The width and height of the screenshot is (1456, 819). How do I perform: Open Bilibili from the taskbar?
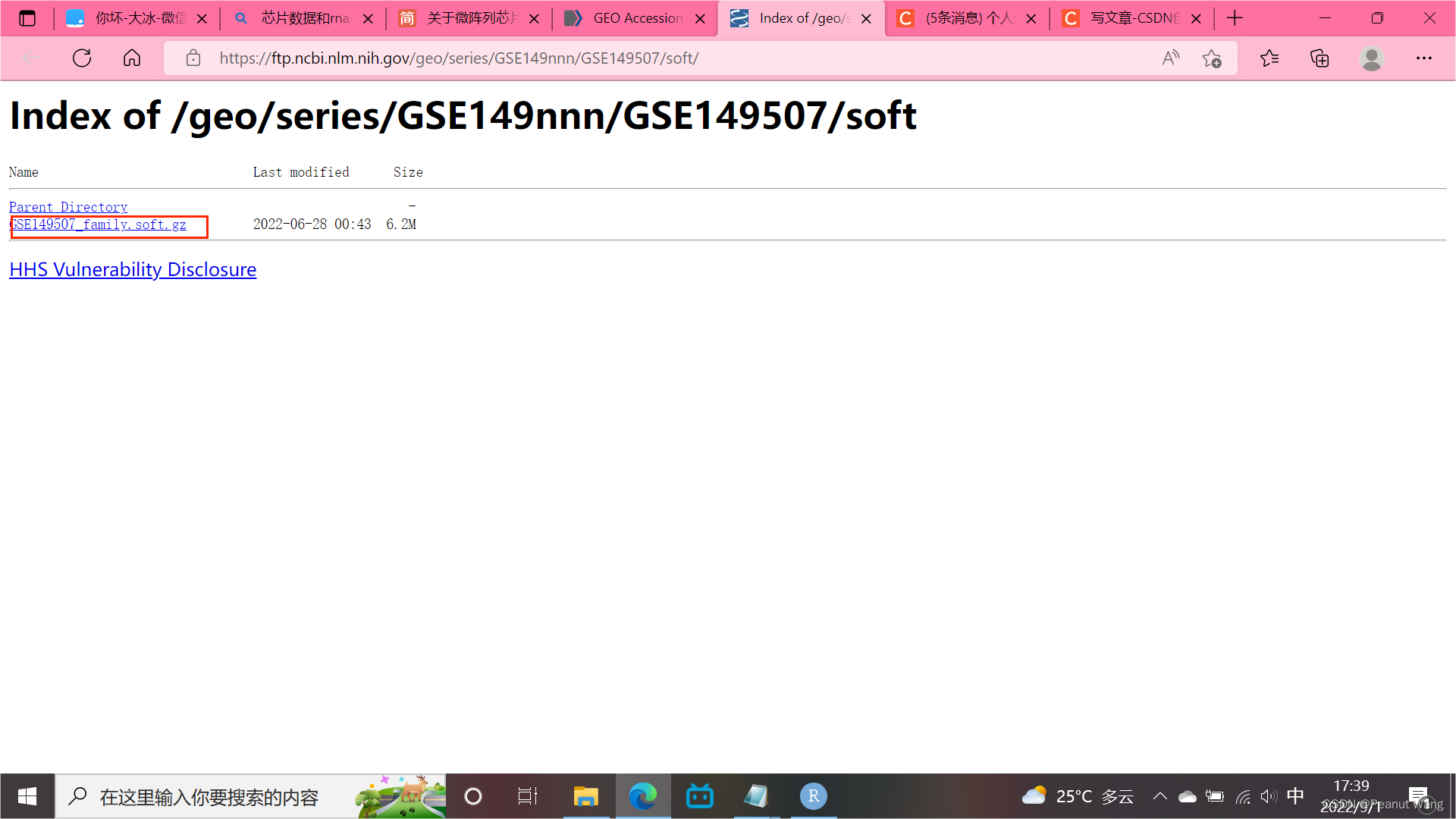pyautogui.click(x=699, y=796)
